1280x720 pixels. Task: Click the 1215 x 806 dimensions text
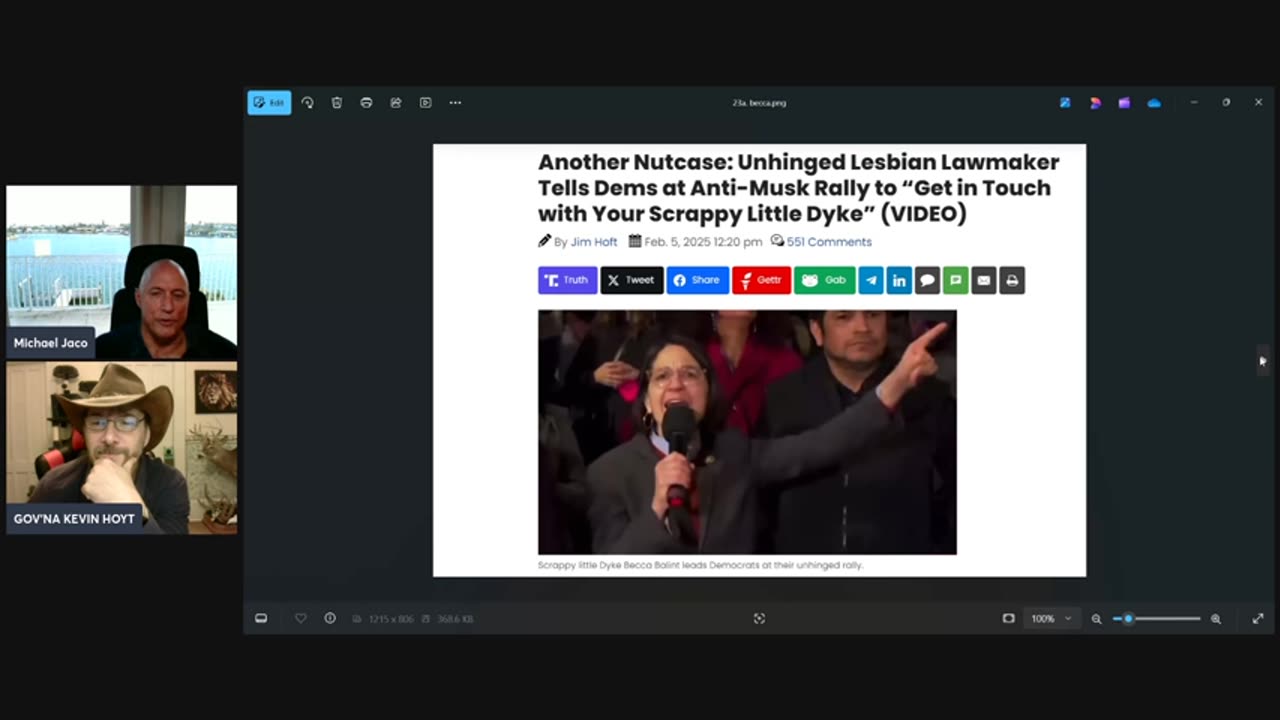point(391,619)
